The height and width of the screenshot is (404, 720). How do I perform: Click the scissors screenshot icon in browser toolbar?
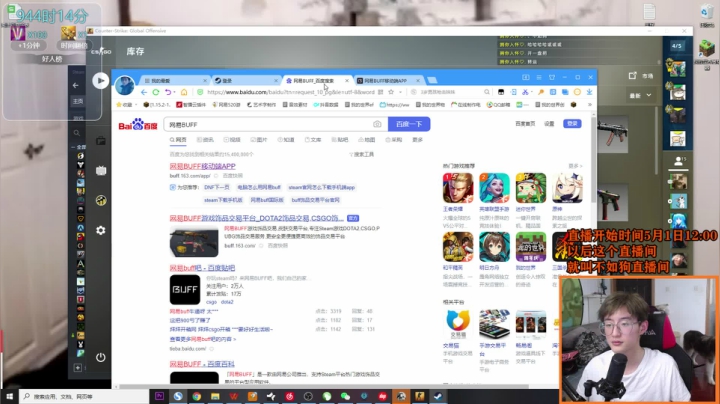525,92
